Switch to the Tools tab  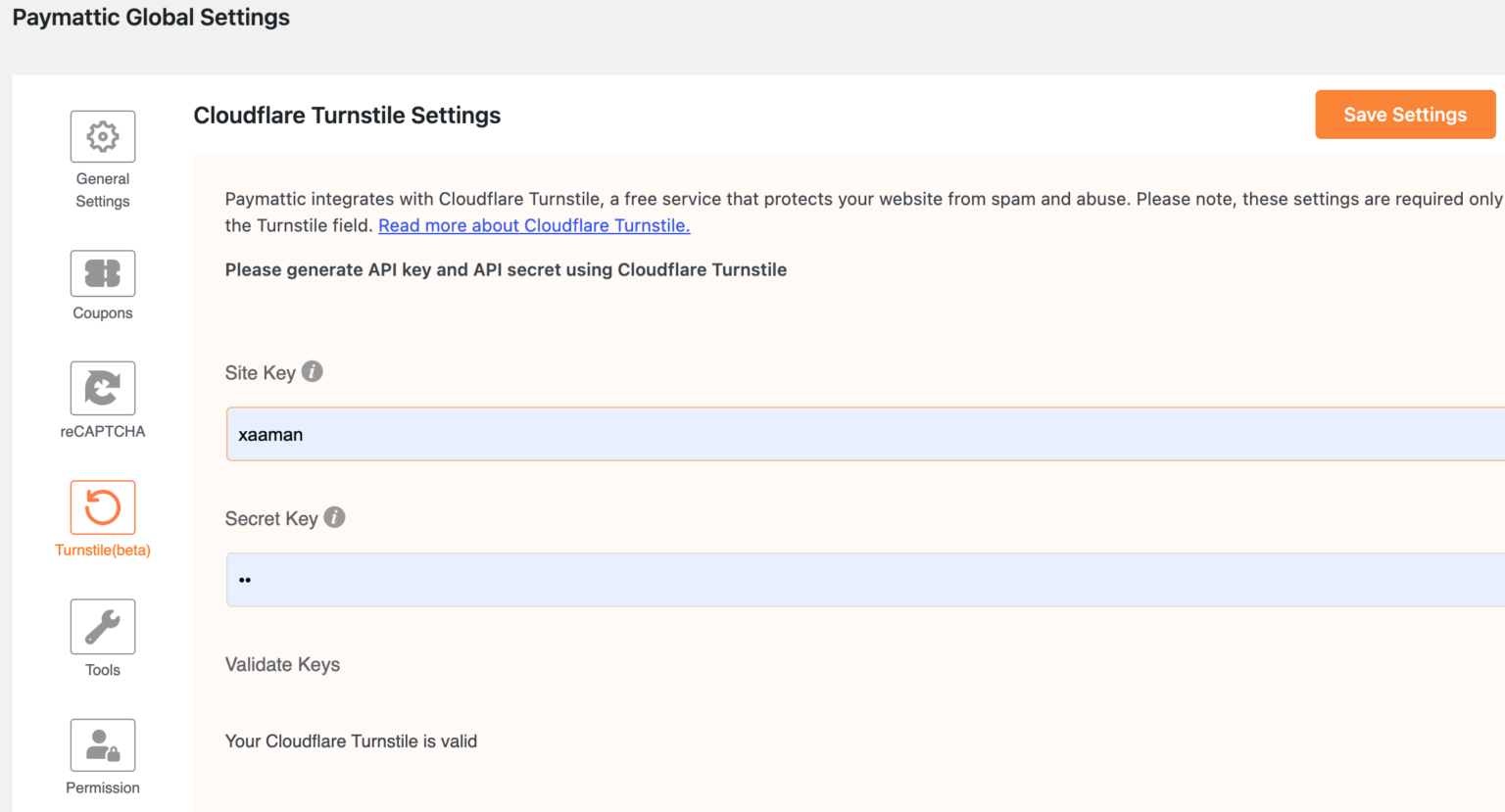[102, 639]
